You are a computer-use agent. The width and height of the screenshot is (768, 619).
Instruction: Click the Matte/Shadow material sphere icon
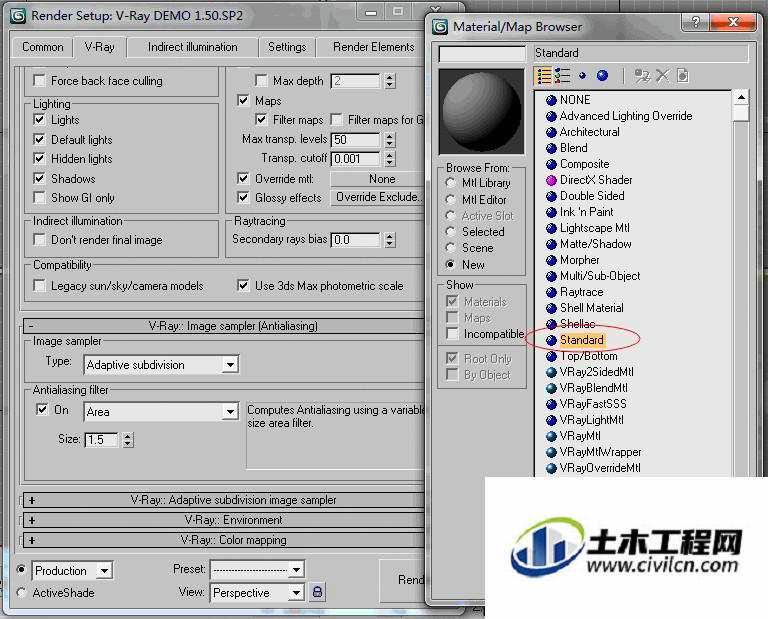[551, 244]
